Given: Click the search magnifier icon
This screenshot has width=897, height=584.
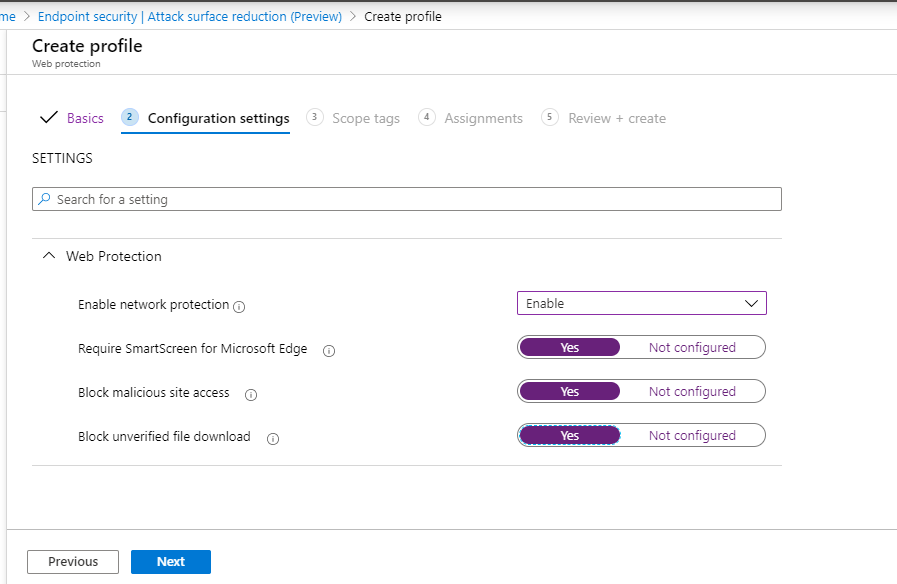Looking at the screenshot, I should tap(44, 200).
